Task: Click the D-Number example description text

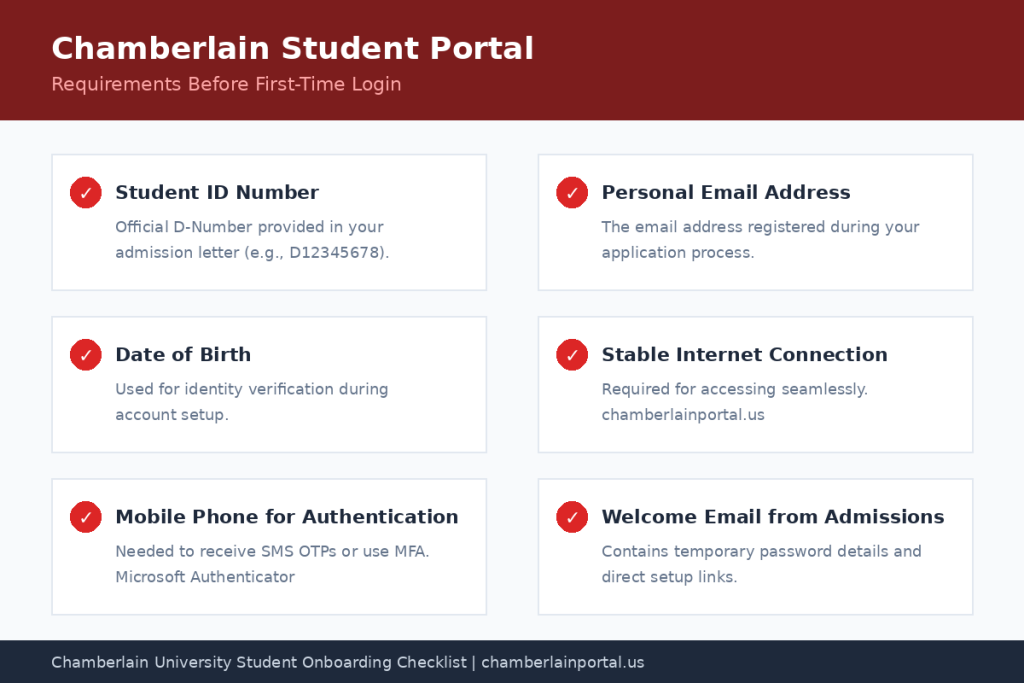Action: pyautogui.click(x=252, y=240)
